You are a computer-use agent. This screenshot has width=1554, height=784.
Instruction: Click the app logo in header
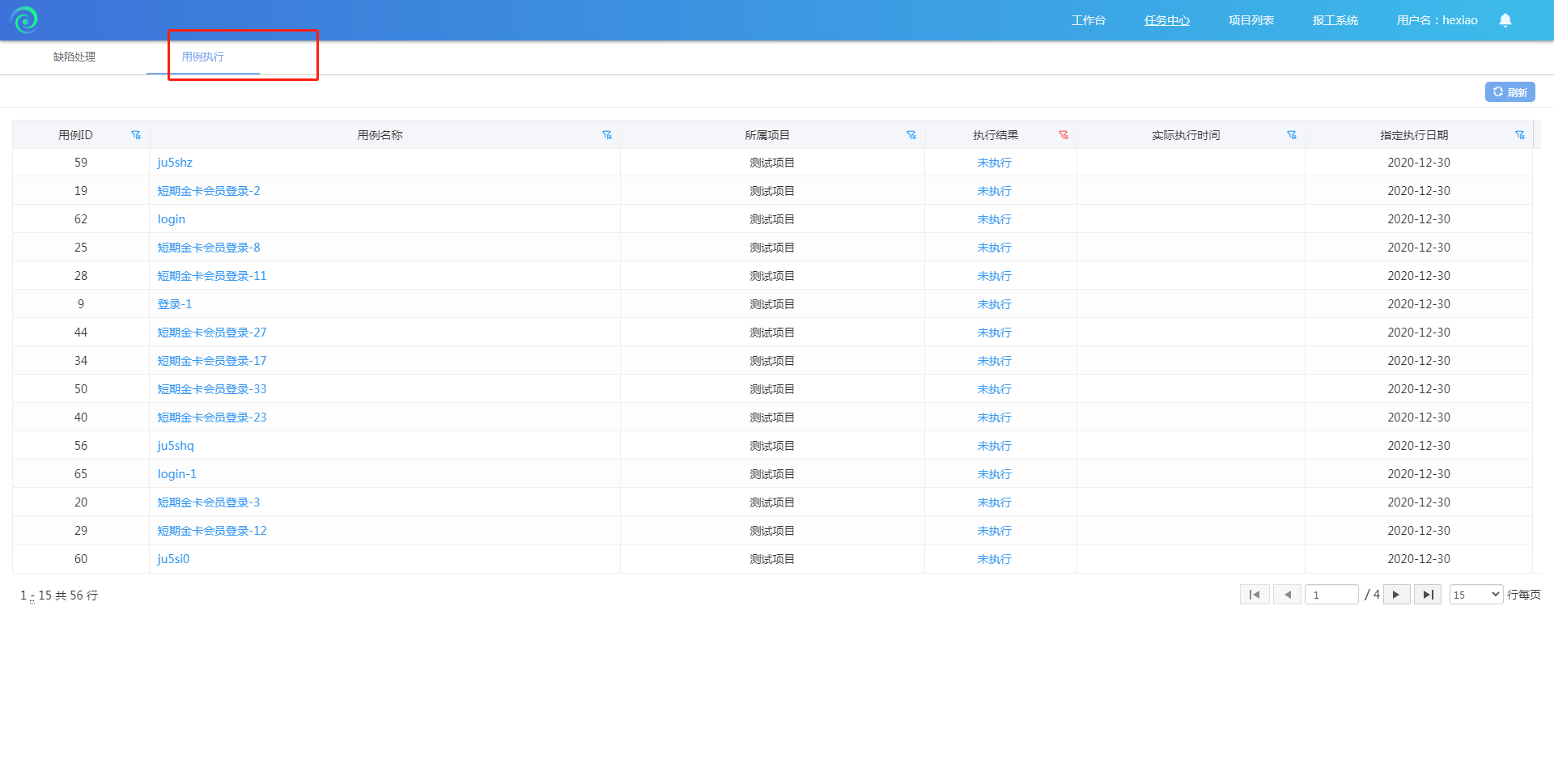coord(24,19)
